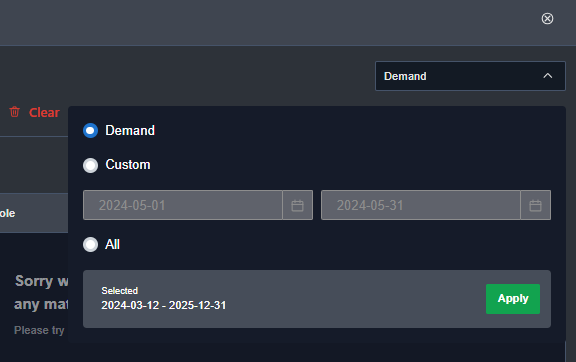Click the small 'Selected' caption label

pyautogui.click(x=120, y=291)
